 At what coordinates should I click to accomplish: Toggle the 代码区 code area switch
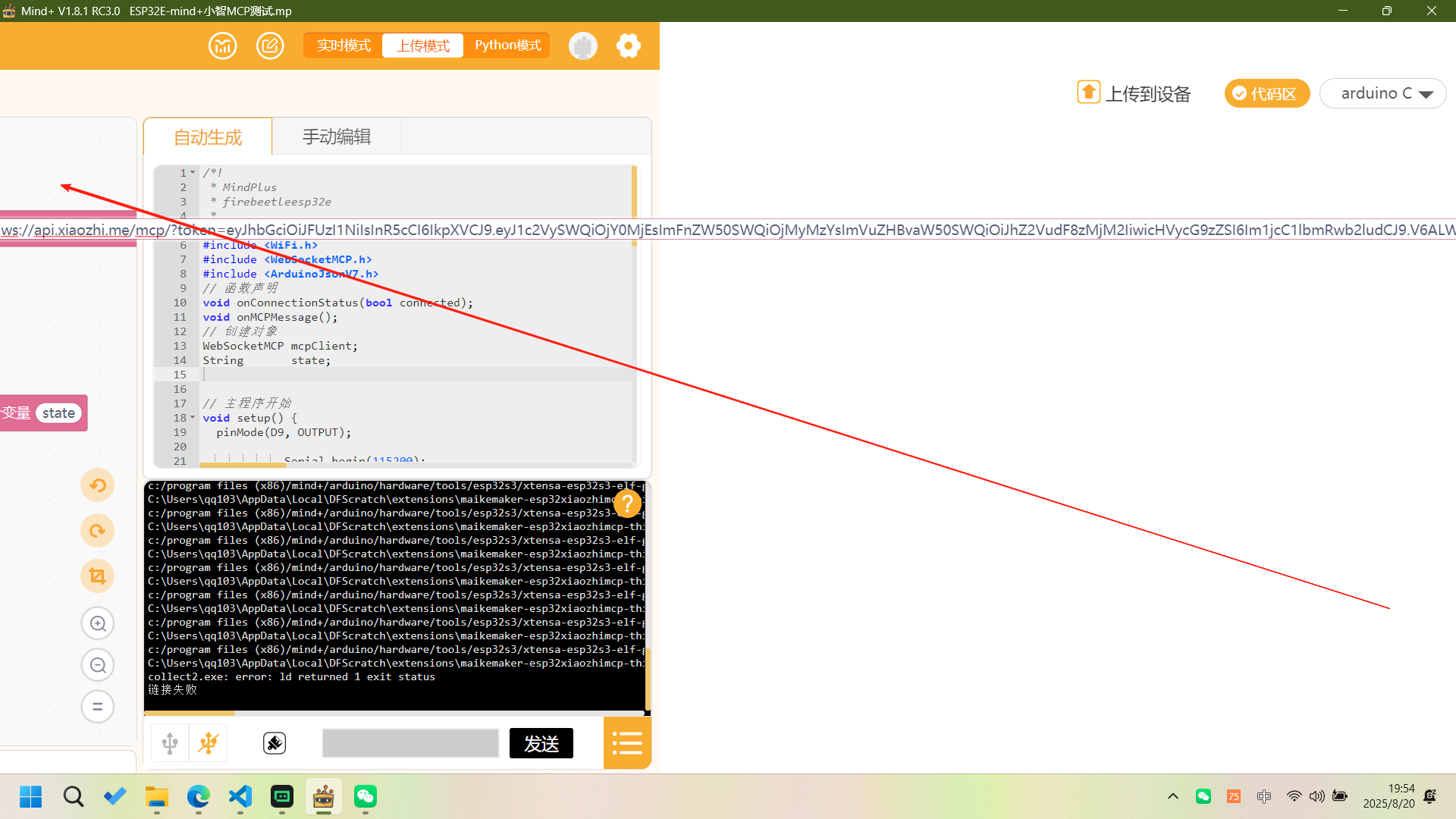coord(1266,93)
